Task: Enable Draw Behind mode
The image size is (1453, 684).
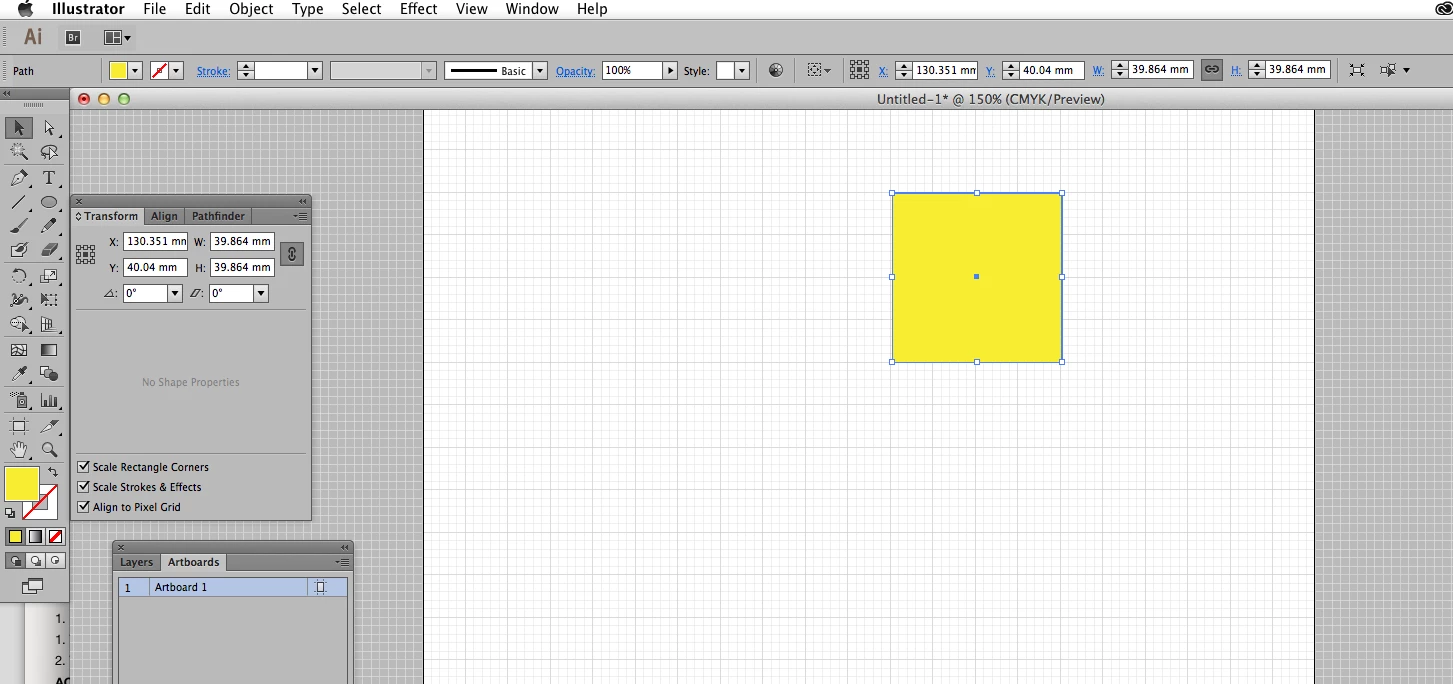Action: coord(35,560)
